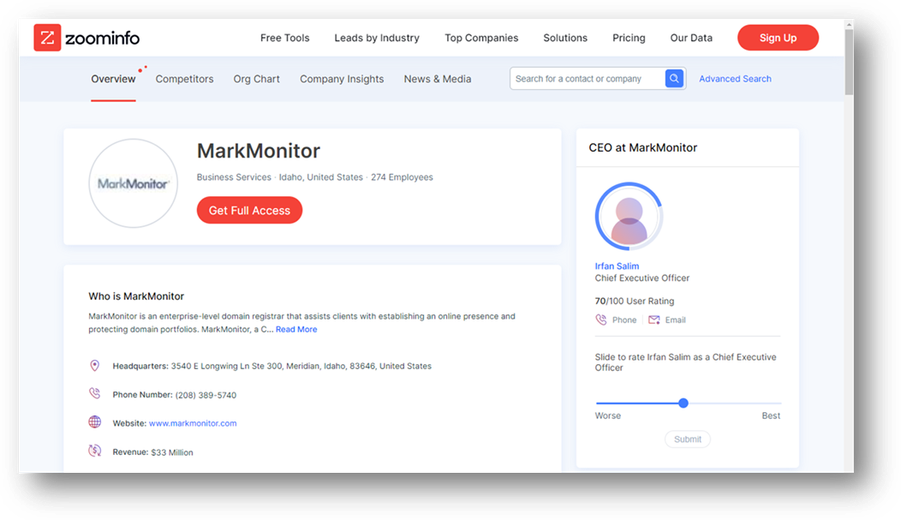Image resolution: width=901 pixels, height=520 pixels.
Task: Go to the Pricing page
Action: point(629,38)
